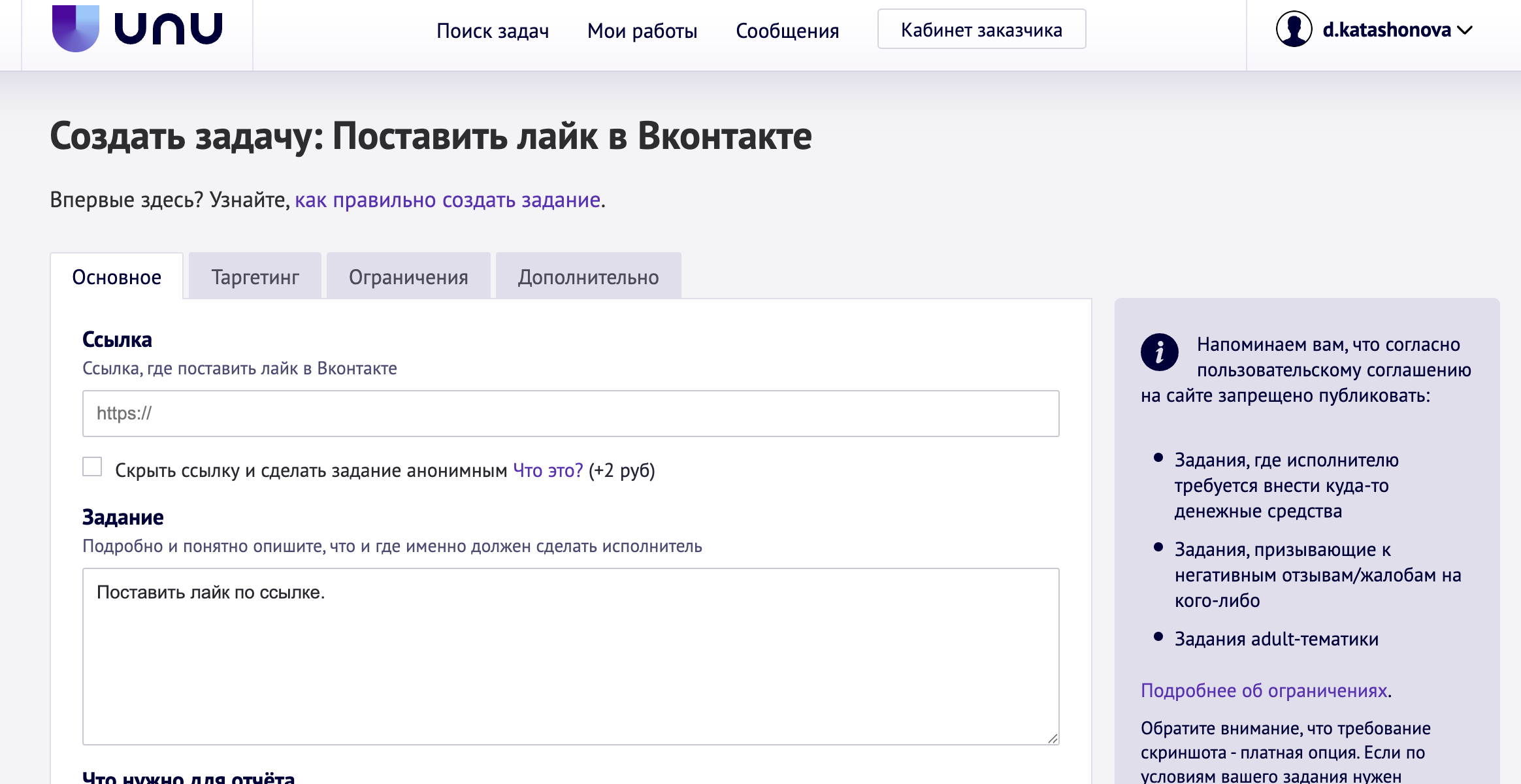Viewport: 1521px width, 784px height.
Task: Open Мои работы menu item
Action: pos(642,31)
